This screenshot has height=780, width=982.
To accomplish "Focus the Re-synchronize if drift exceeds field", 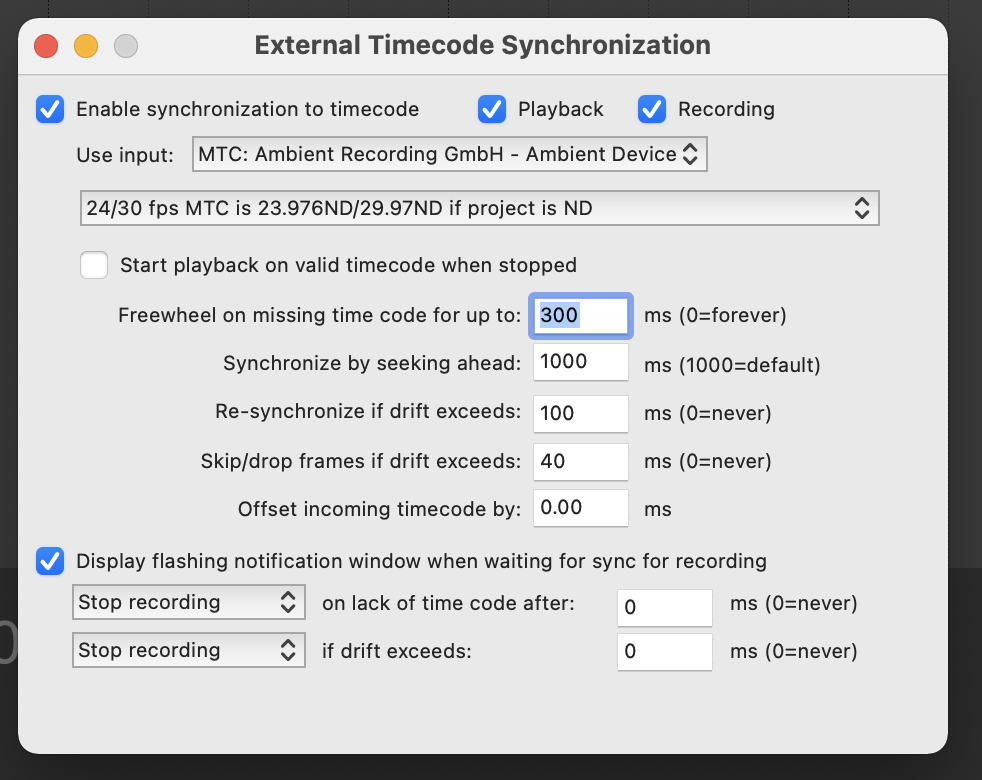I will pos(581,412).
